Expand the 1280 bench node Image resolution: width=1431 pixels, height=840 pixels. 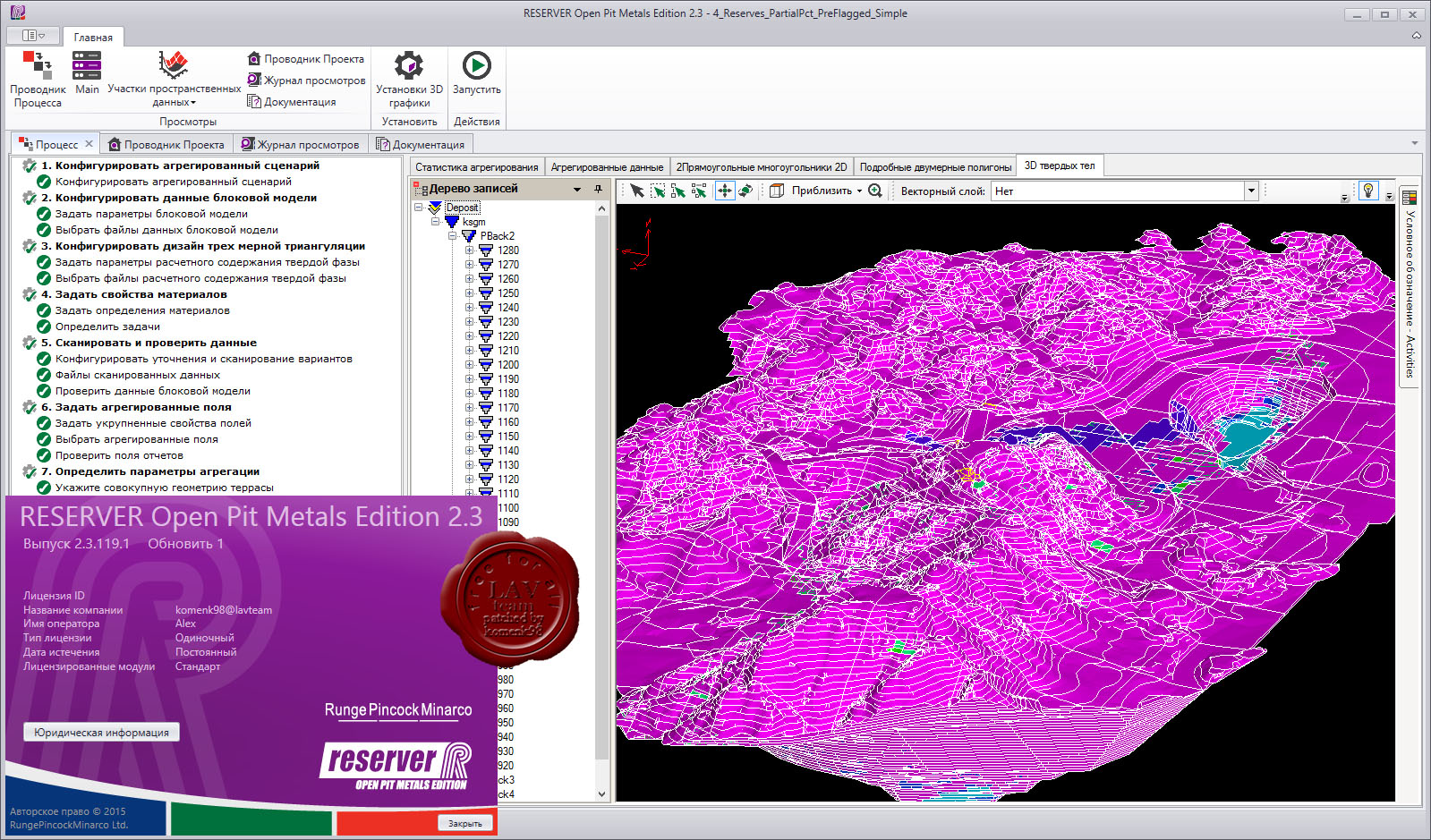pos(469,250)
